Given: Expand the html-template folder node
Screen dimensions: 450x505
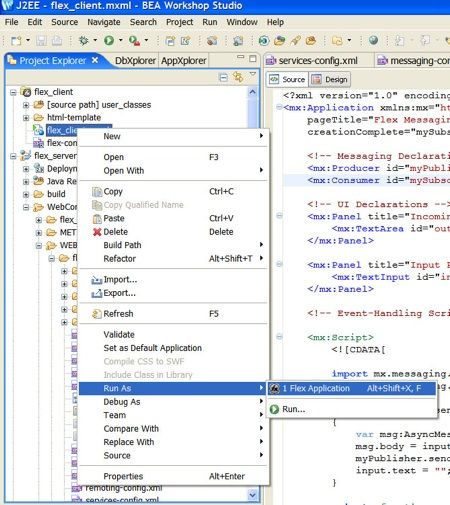Looking at the screenshot, I should tap(26, 118).
